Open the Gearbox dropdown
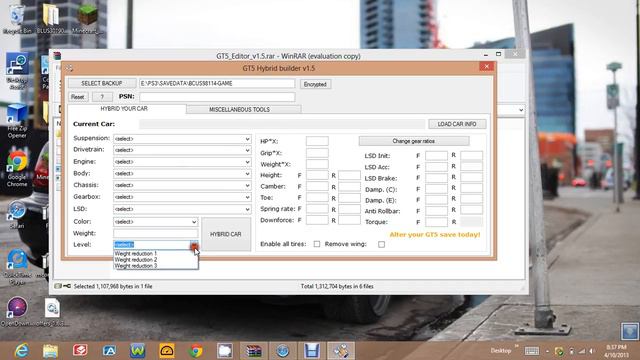Viewport: 640px width, 360px height. point(247,197)
